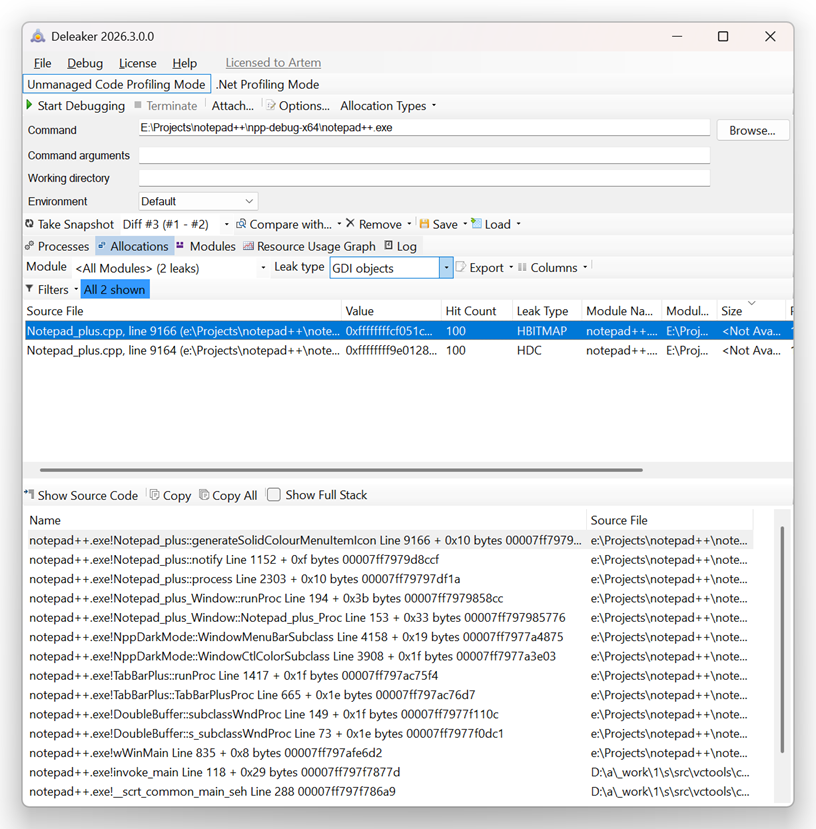The height and width of the screenshot is (829, 816).
Task: Click the Working directory input field
Action: tap(424, 178)
